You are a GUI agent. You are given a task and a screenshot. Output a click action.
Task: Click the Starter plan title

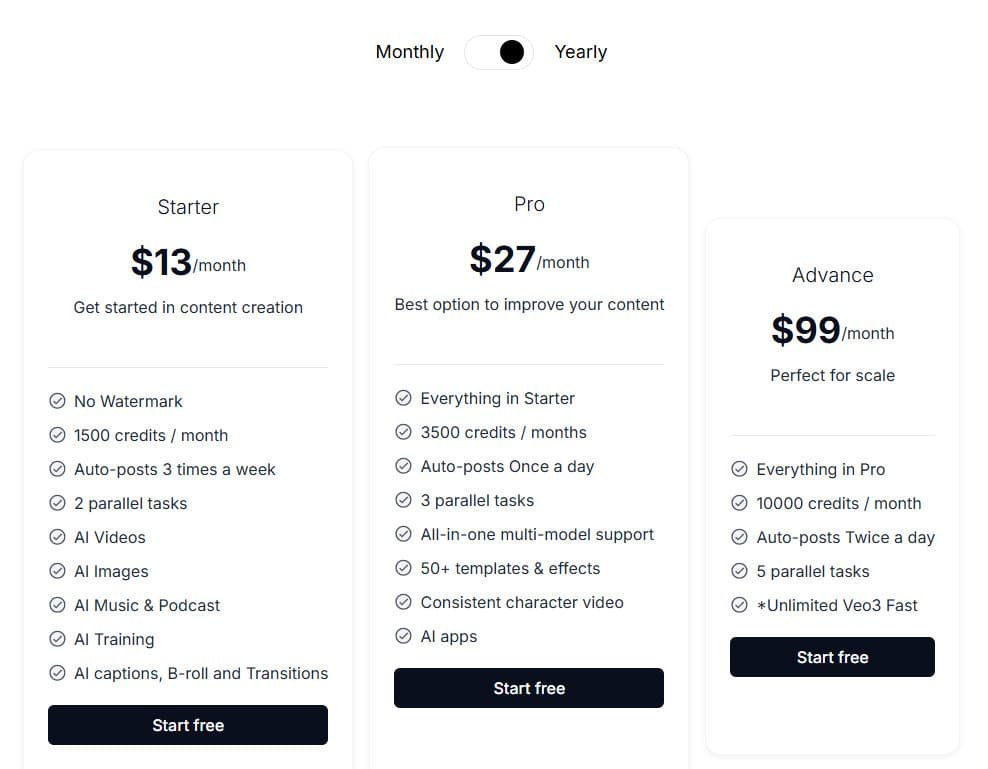pyautogui.click(x=188, y=207)
